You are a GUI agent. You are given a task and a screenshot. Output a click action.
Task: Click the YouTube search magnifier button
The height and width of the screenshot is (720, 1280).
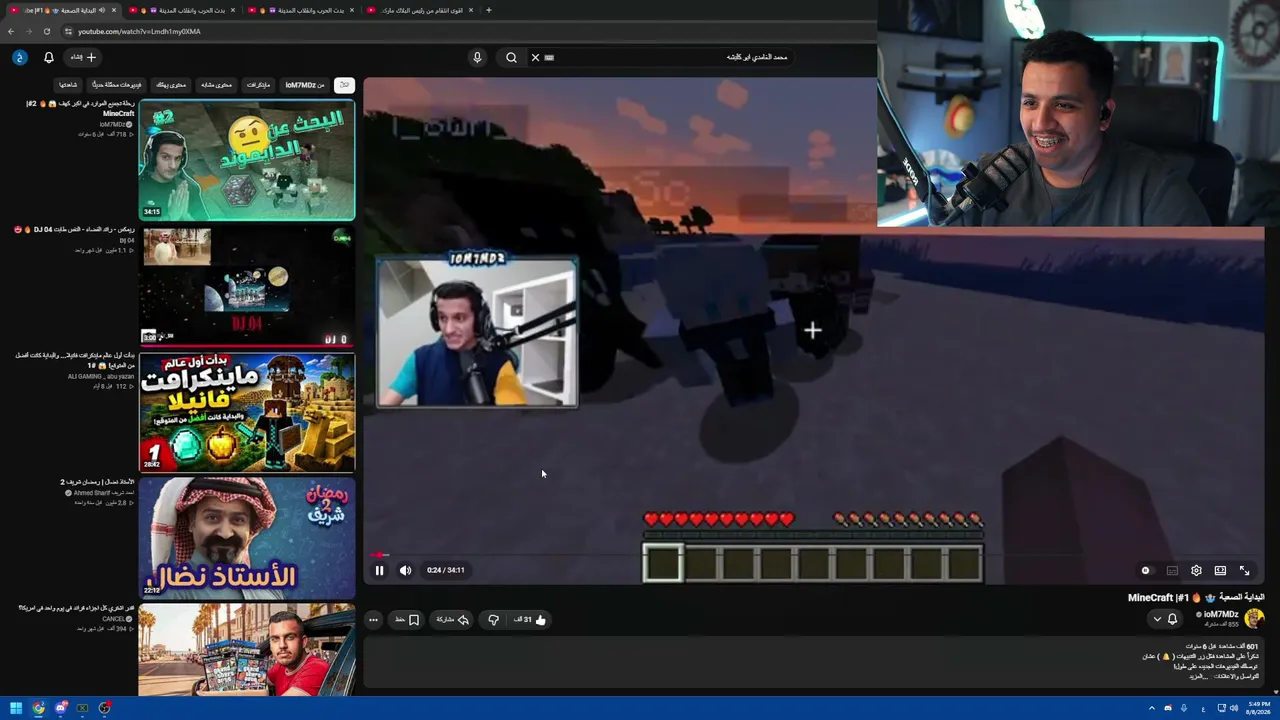tap(511, 57)
